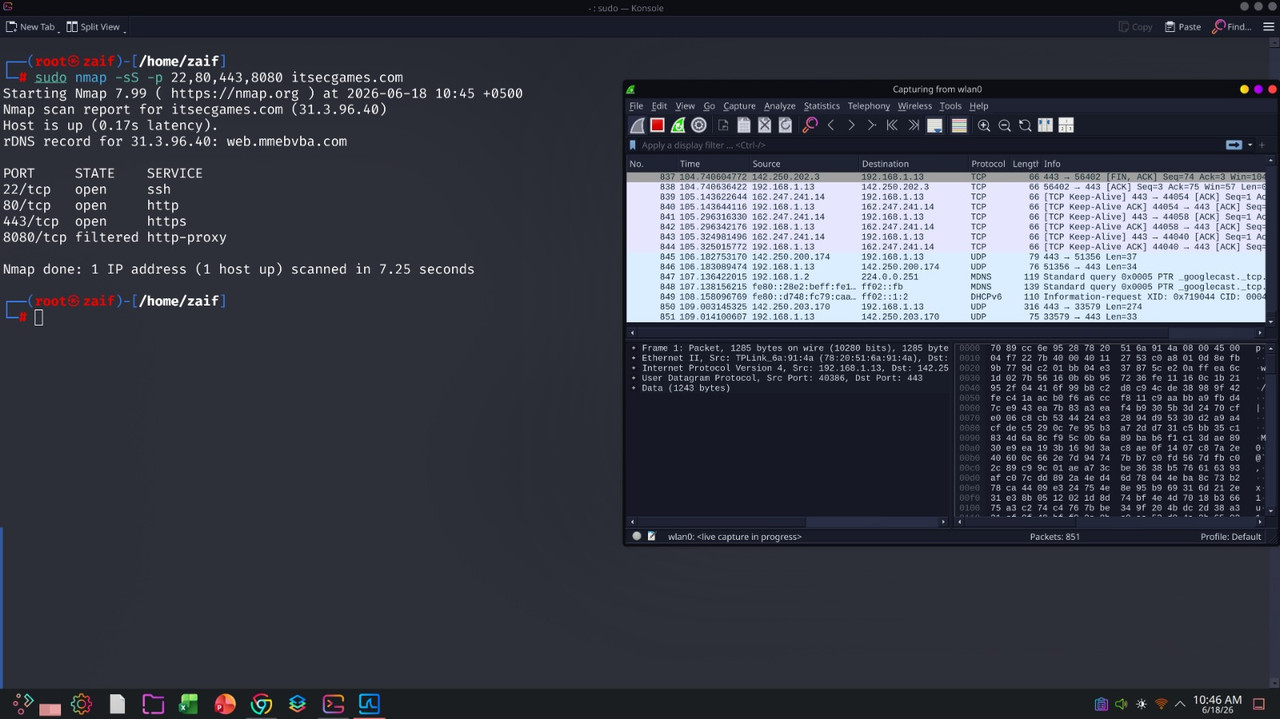Find a packet with magnifier icon
Image resolution: width=1280 pixels, height=719 pixels.
point(810,125)
